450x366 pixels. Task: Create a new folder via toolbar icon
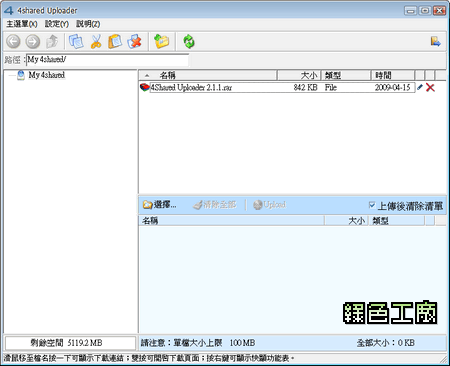[162, 42]
